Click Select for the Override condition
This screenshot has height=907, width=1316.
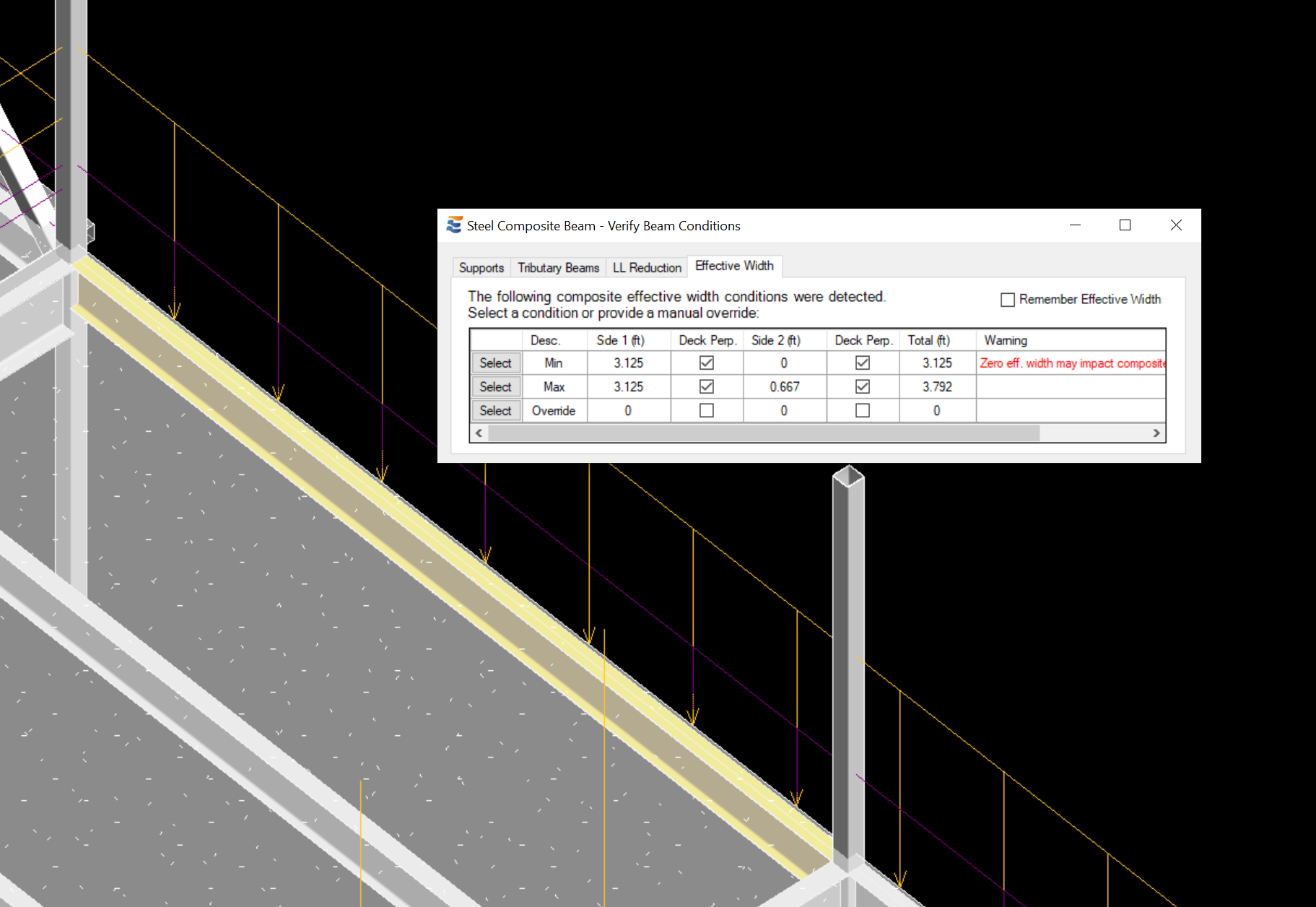point(496,410)
